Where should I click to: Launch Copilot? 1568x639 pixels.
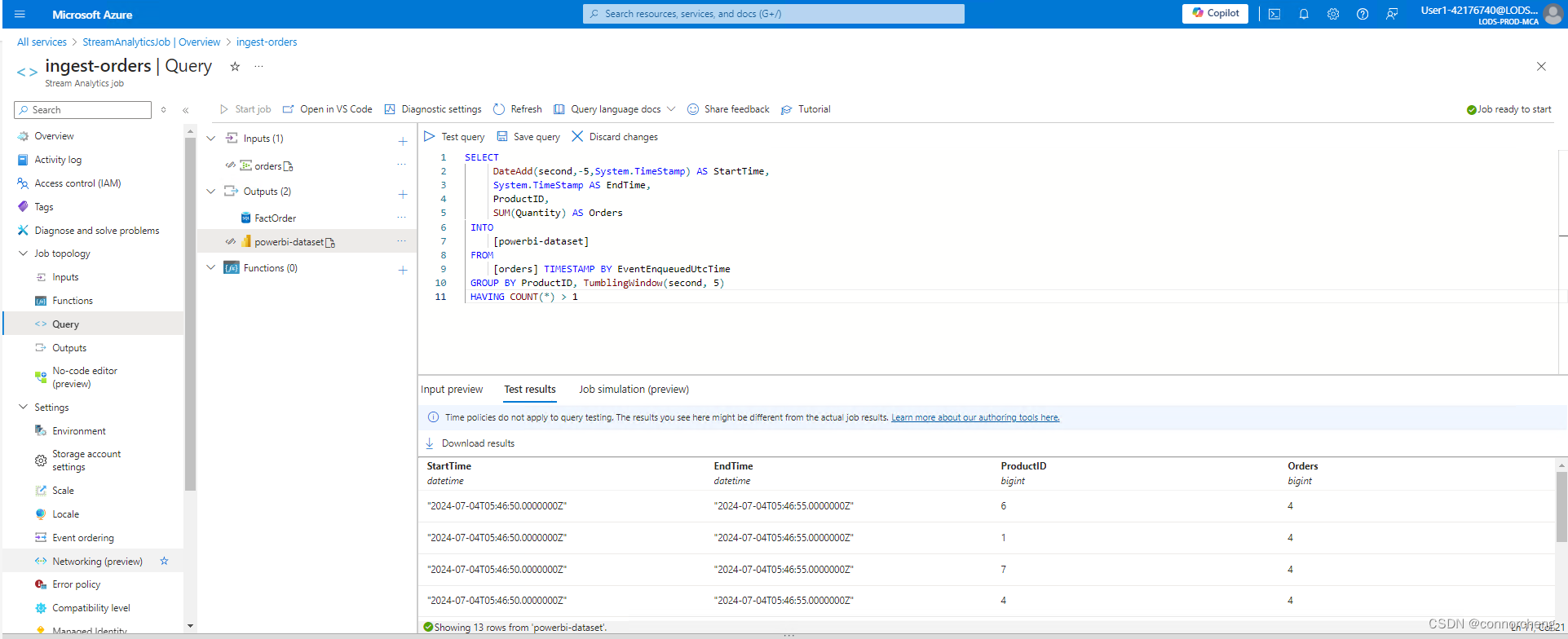coord(1215,13)
